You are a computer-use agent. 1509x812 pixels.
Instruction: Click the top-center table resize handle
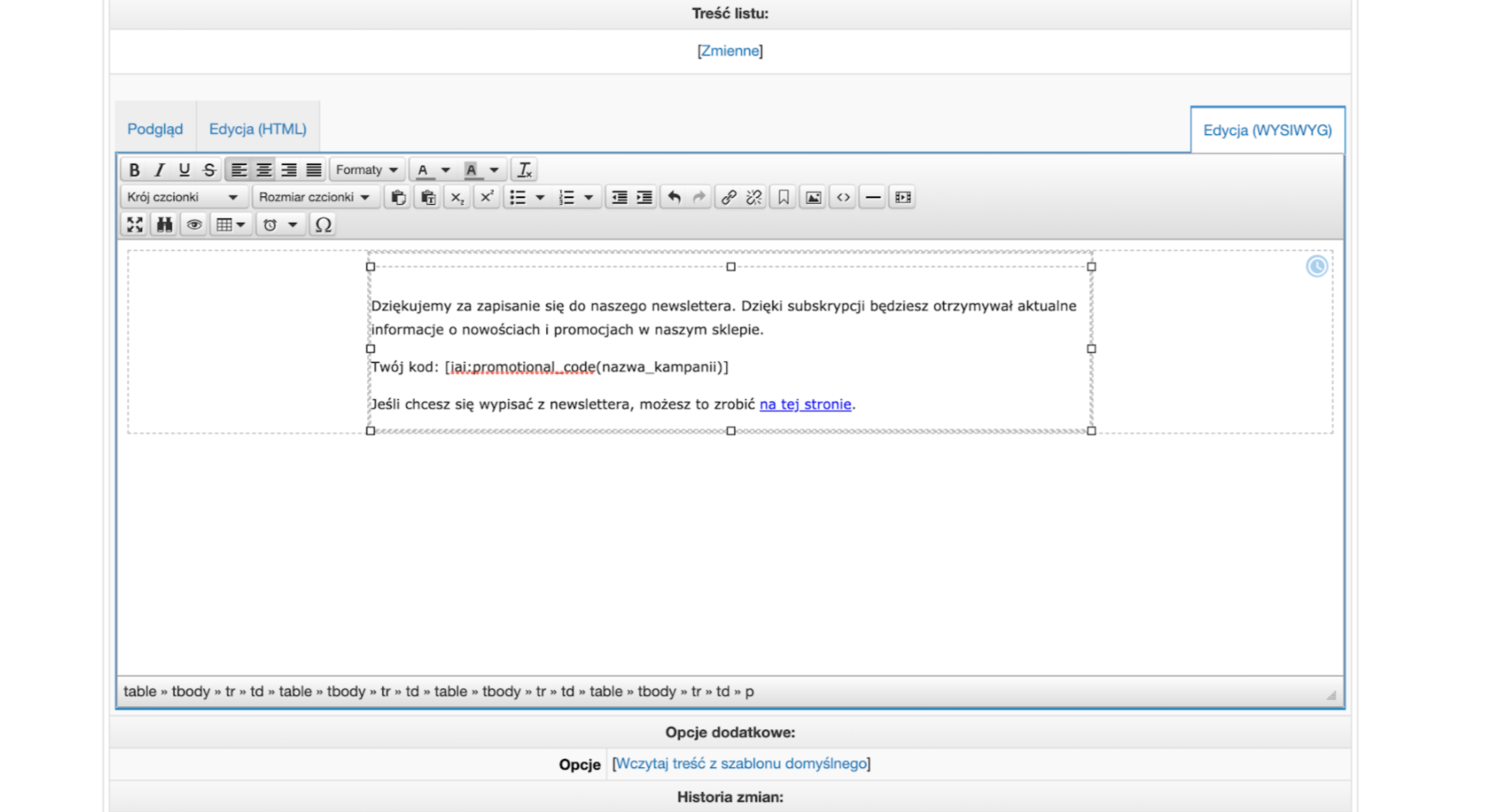(731, 267)
